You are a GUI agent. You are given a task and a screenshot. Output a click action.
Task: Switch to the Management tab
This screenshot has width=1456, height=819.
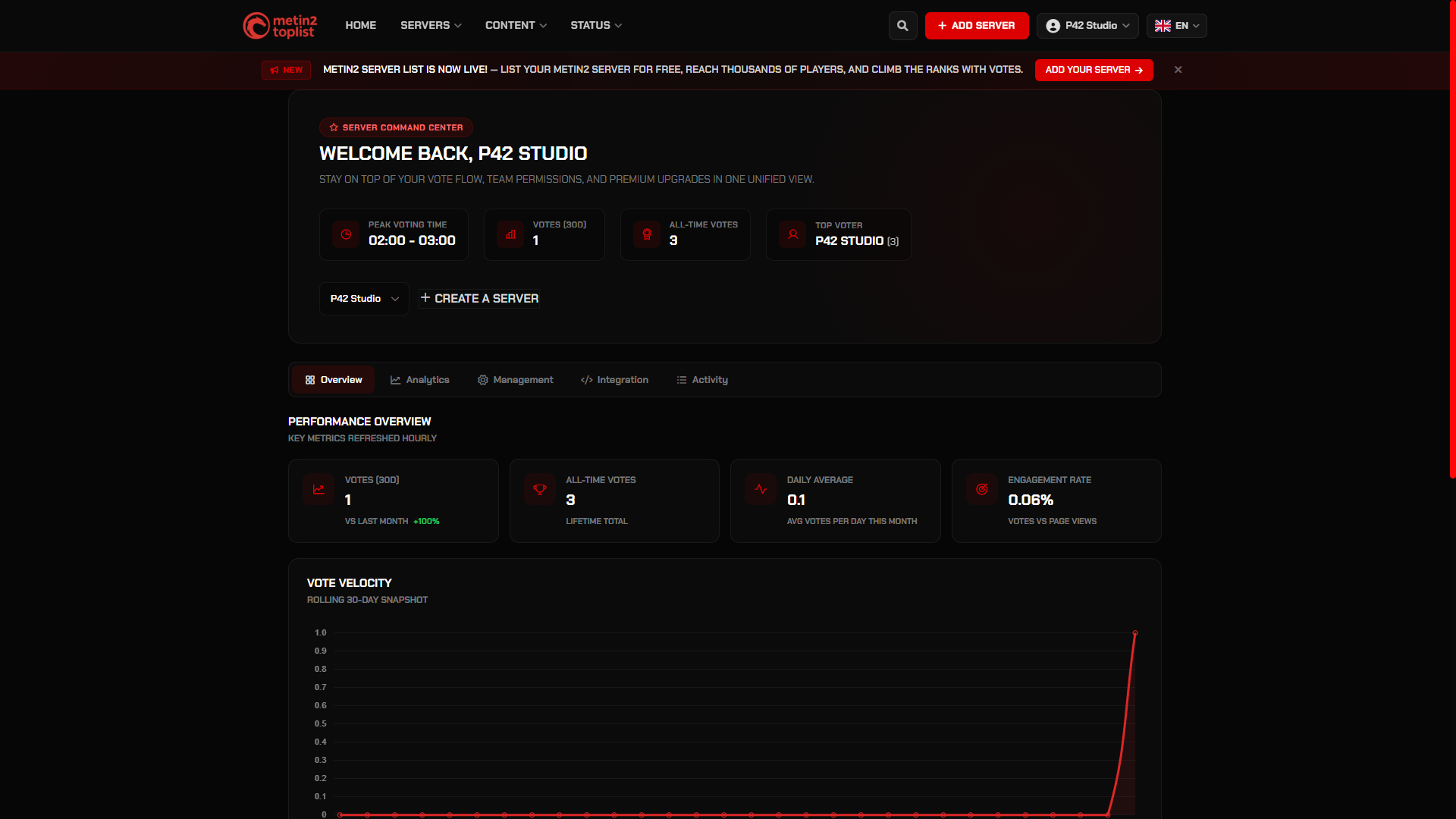[516, 380]
